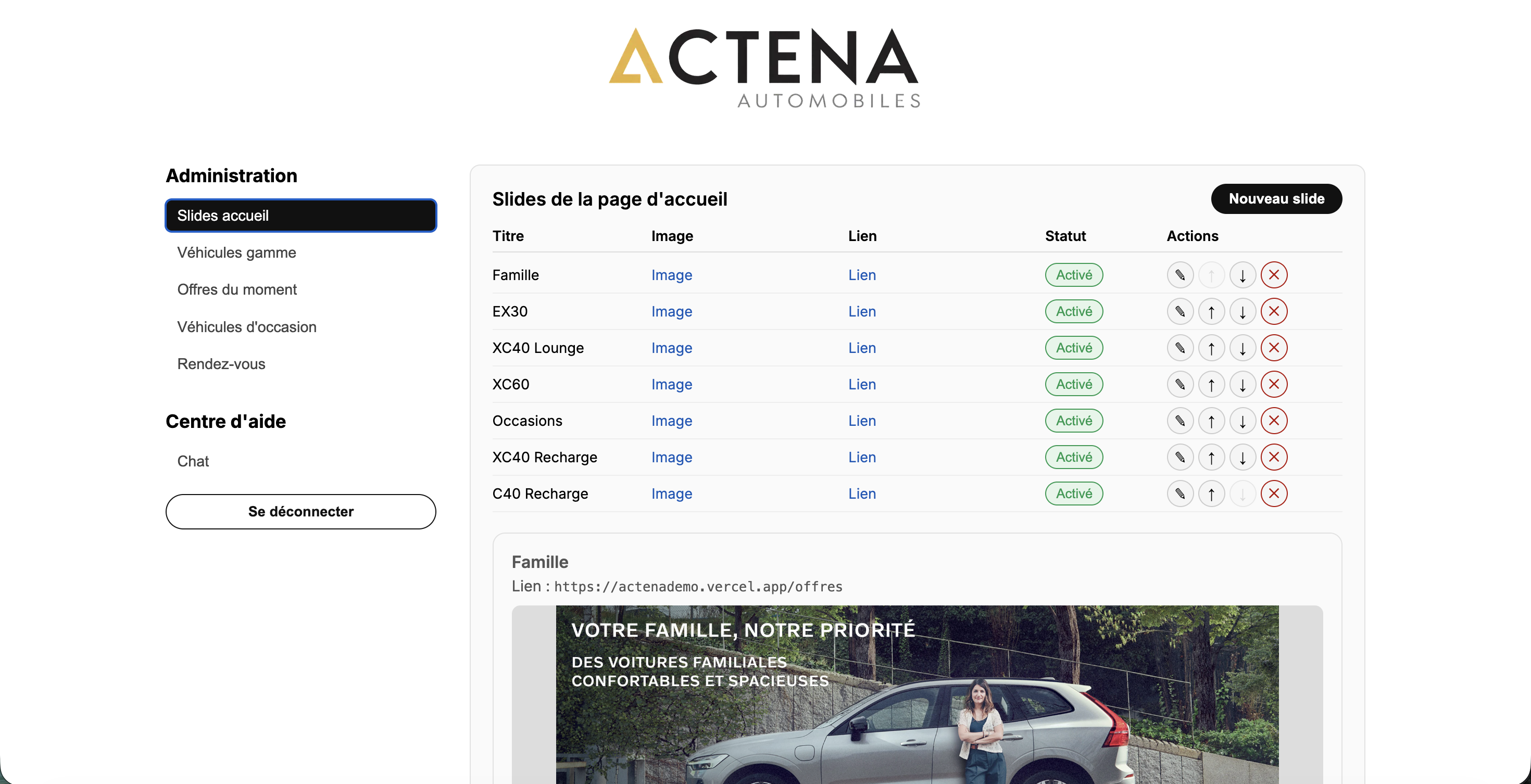Edit the Occasions slide
The height and width of the screenshot is (784, 1531).
(1179, 421)
